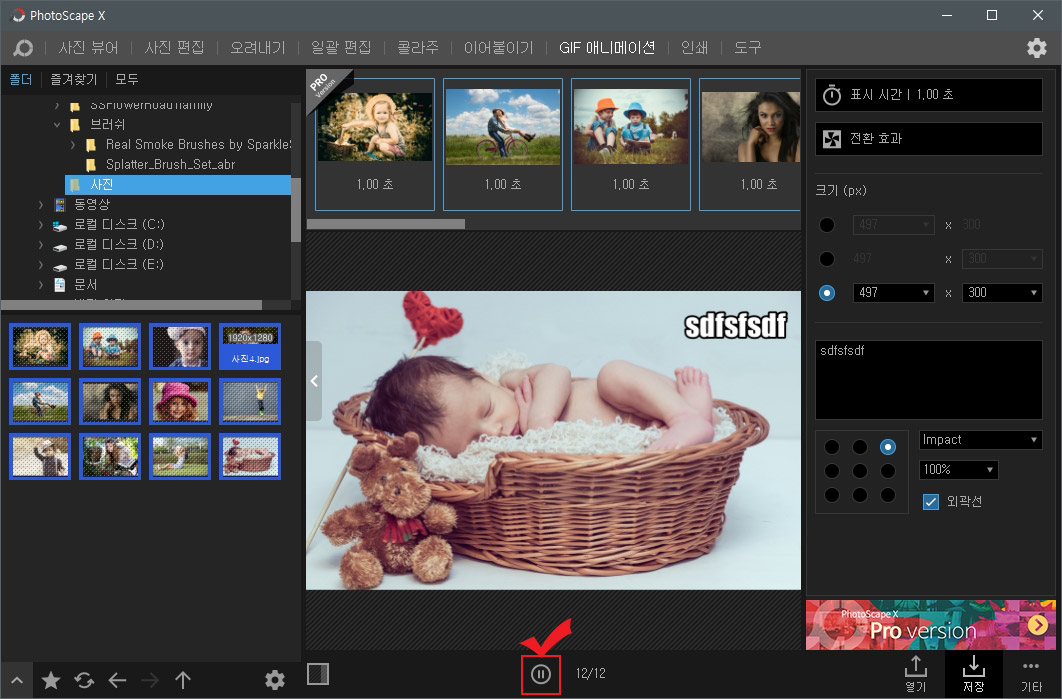1062x699 pixels.
Task: Select the second size radio button
Action: tap(827, 259)
